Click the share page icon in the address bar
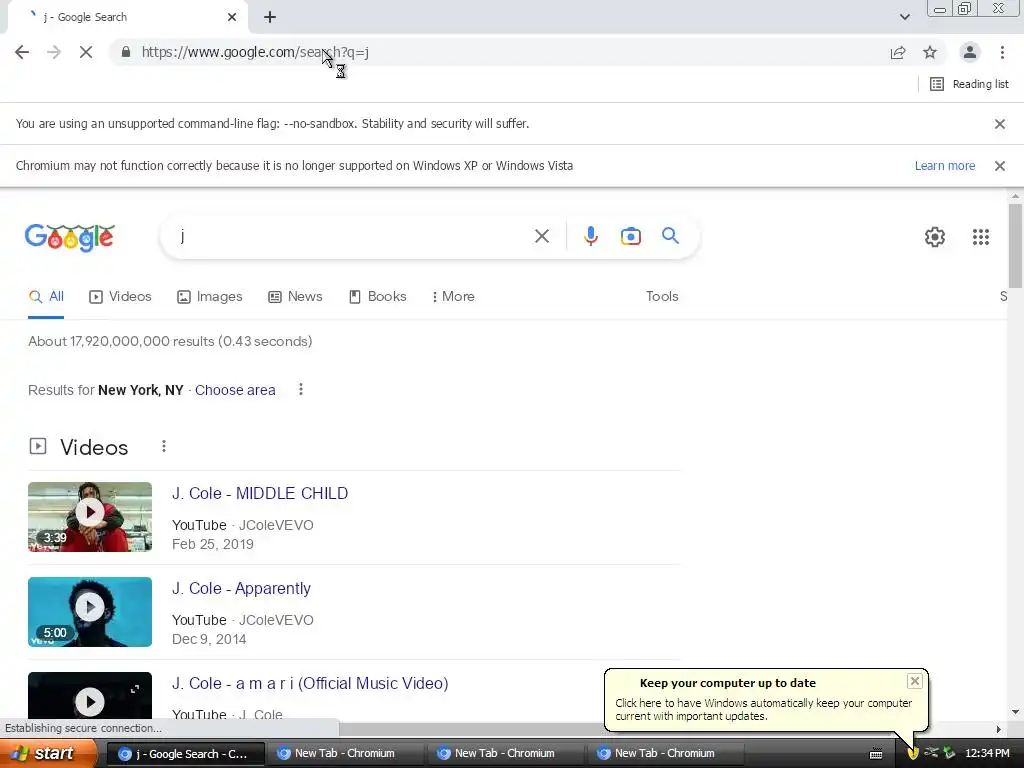Image resolution: width=1024 pixels, height=768 pixels. pos(898,52)
